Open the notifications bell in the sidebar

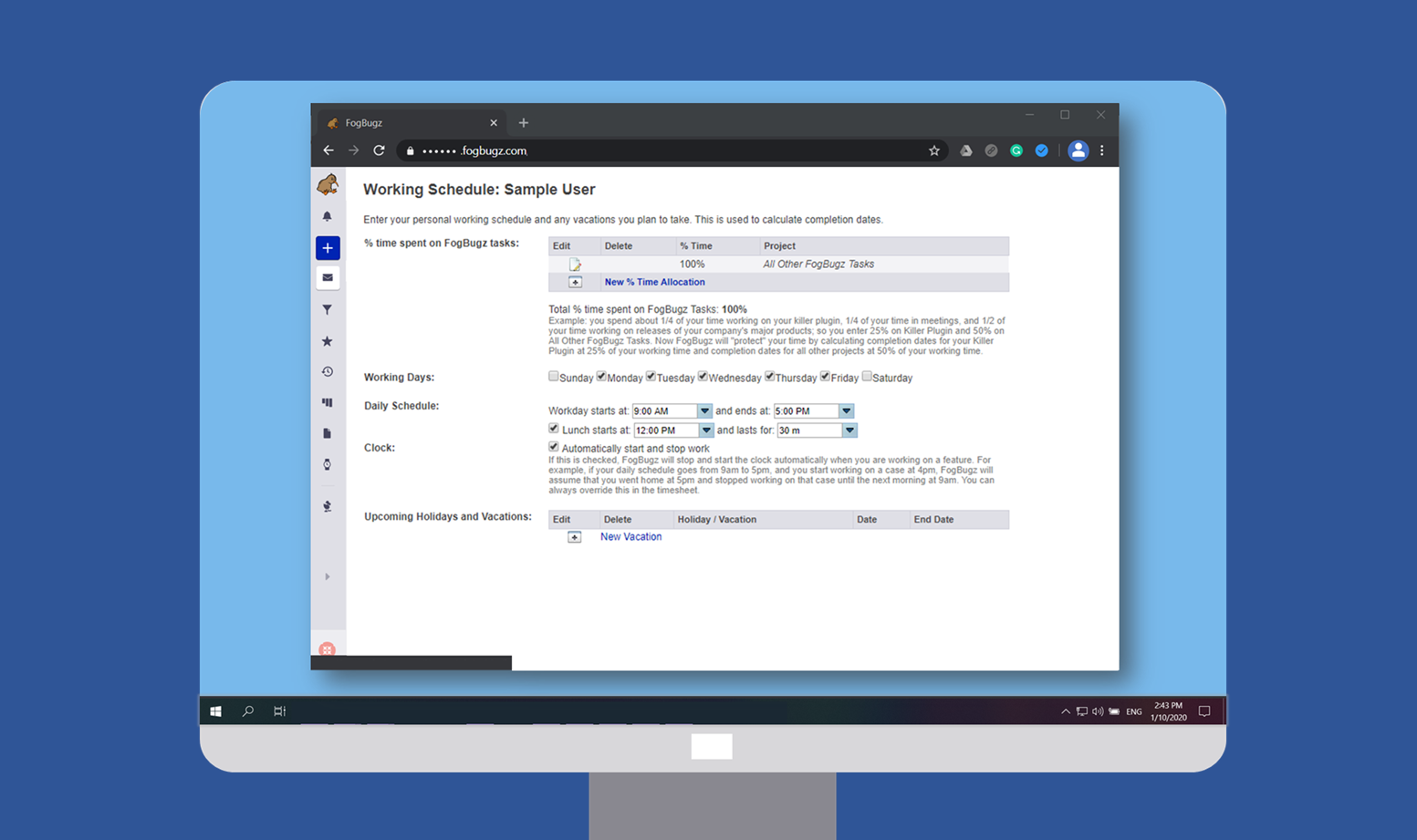pos(328,217)
